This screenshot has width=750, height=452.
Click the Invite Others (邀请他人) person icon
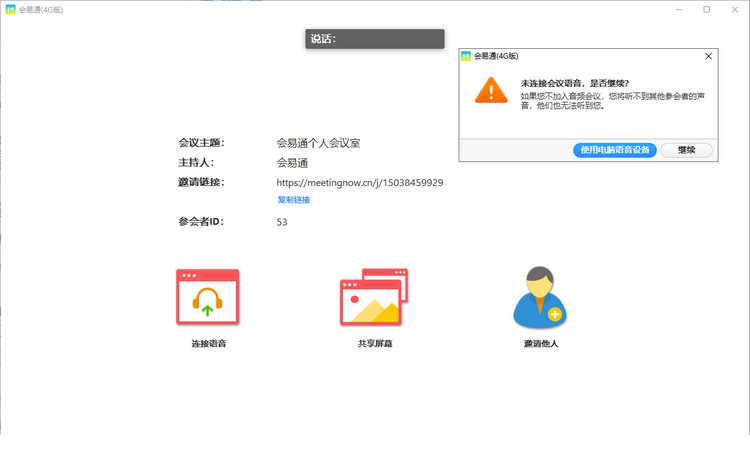540,297
